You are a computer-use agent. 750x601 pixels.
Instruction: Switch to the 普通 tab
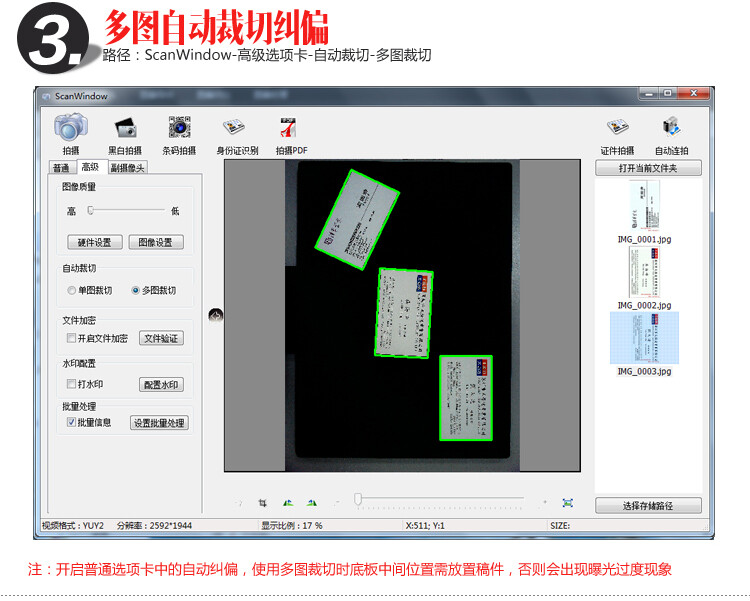tap(62, 168)
